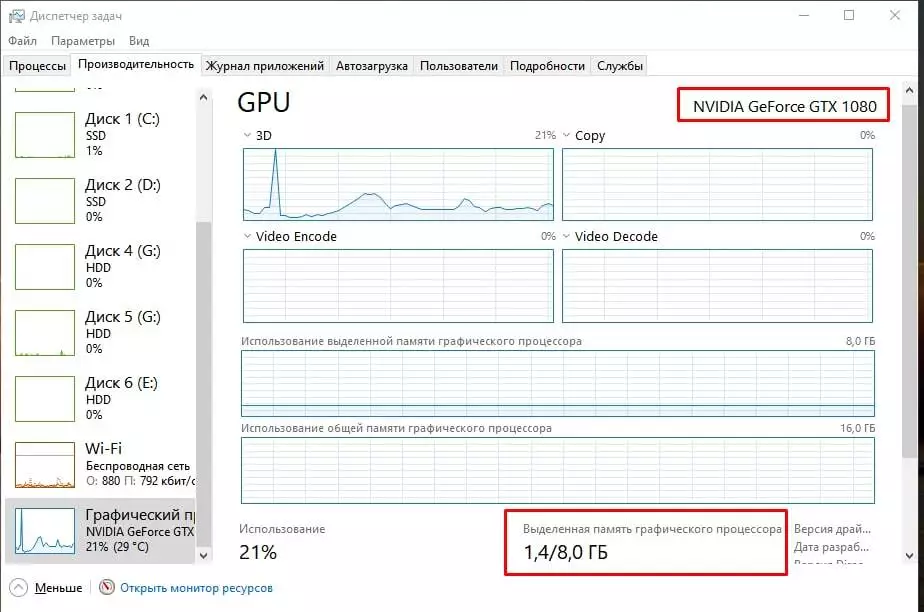Select Диск 2 (D:) in sidebar

(100, 201)
